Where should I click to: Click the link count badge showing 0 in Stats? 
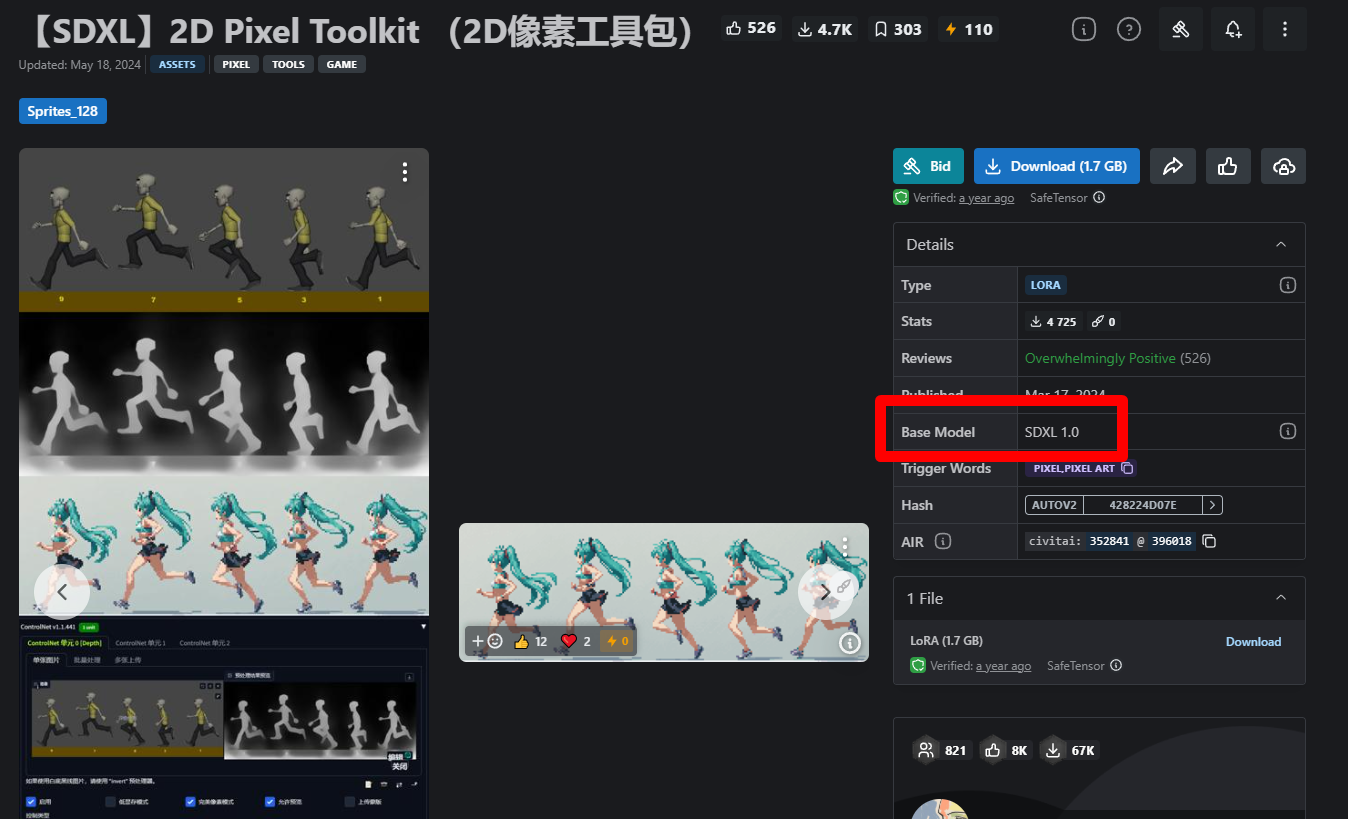[1104, 322]
